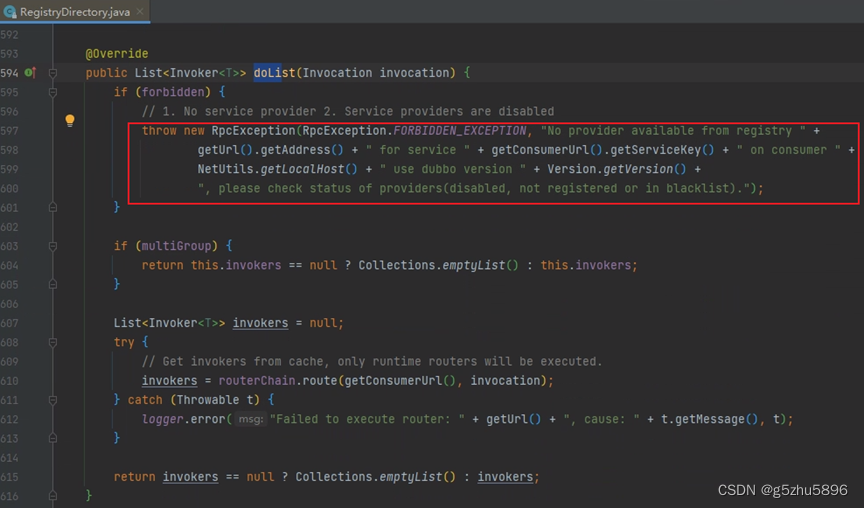Click the "No service provider" comment line
864x508 pixels.
(x=348, y=111)
